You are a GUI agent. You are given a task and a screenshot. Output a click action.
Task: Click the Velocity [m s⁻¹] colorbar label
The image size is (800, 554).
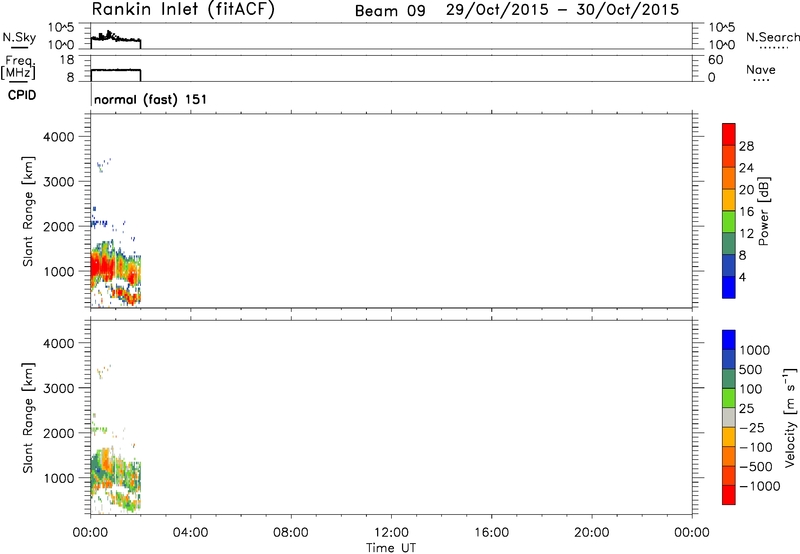[790, 417]
